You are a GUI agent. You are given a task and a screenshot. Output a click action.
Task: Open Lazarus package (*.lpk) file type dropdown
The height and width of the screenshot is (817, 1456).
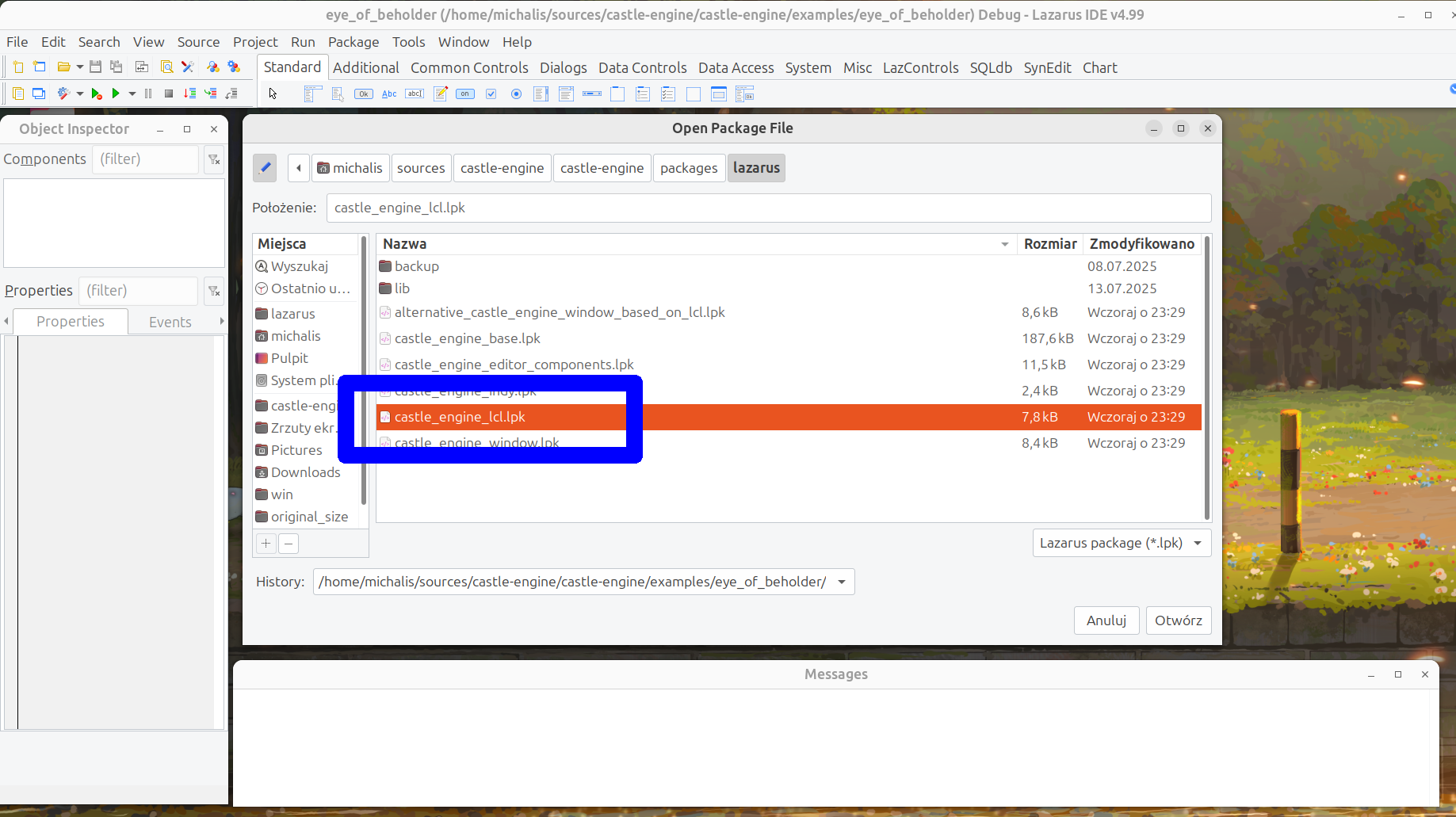(1122, 543)
